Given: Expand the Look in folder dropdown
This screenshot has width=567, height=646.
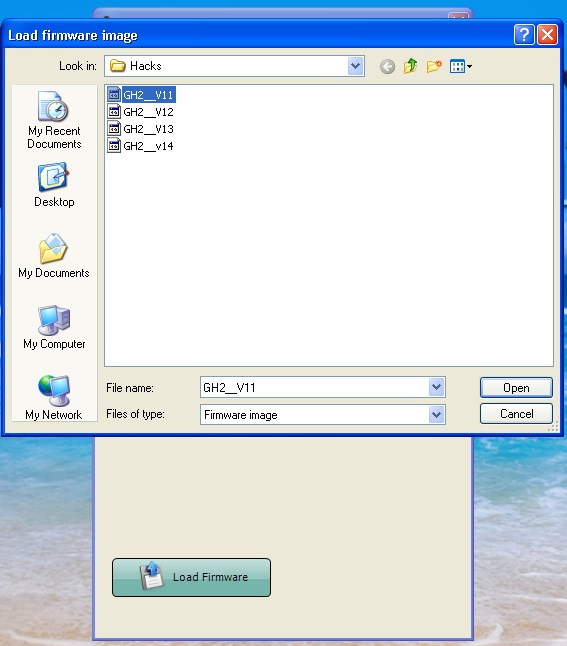Looking at the screenshot, I should coord(355,66).
